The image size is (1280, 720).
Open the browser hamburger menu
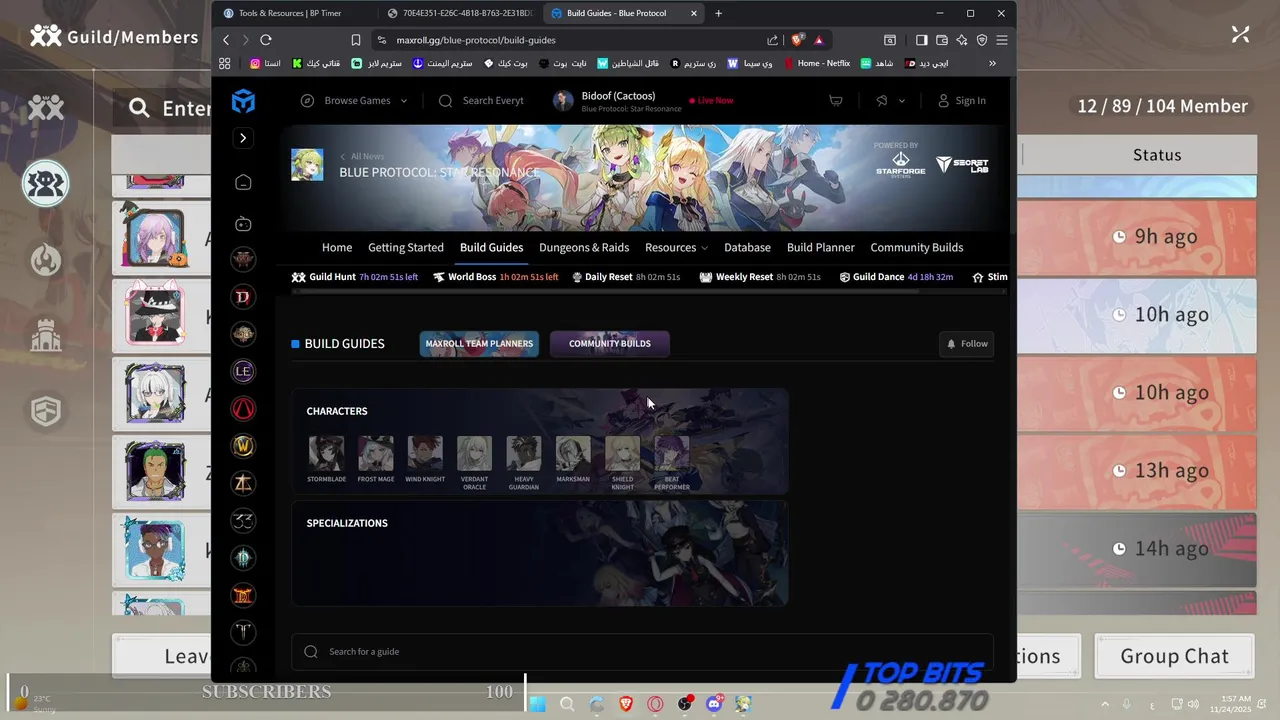1002,40
